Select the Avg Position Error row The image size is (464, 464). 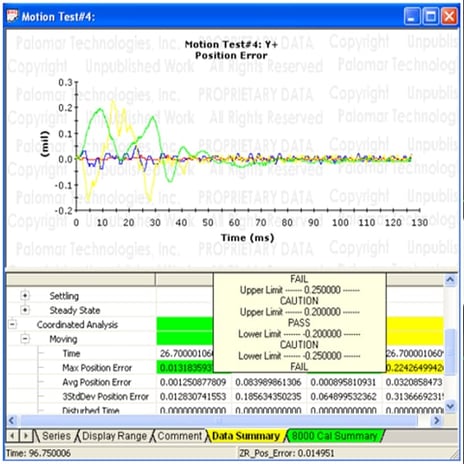[x=96, y=382]
